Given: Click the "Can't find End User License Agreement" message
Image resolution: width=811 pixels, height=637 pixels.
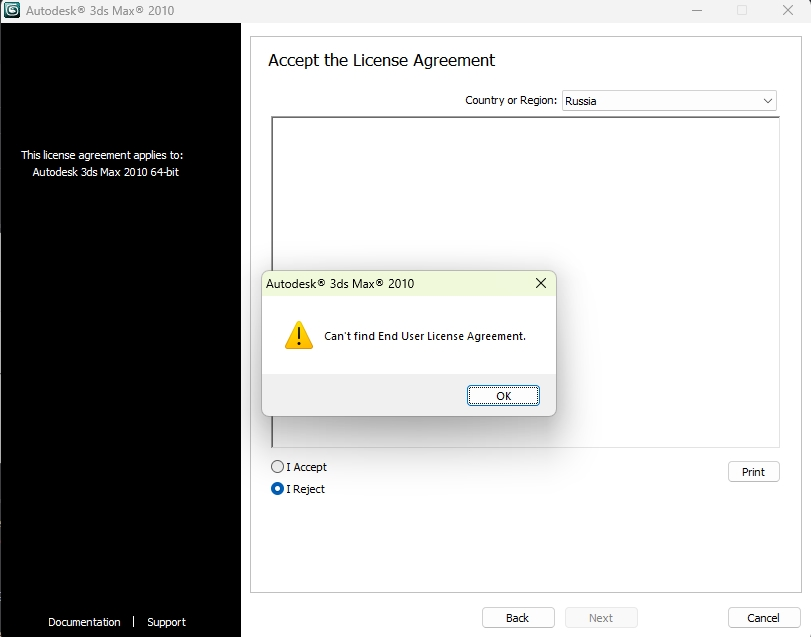Looking at the screenshot, I should click(425, 336).
